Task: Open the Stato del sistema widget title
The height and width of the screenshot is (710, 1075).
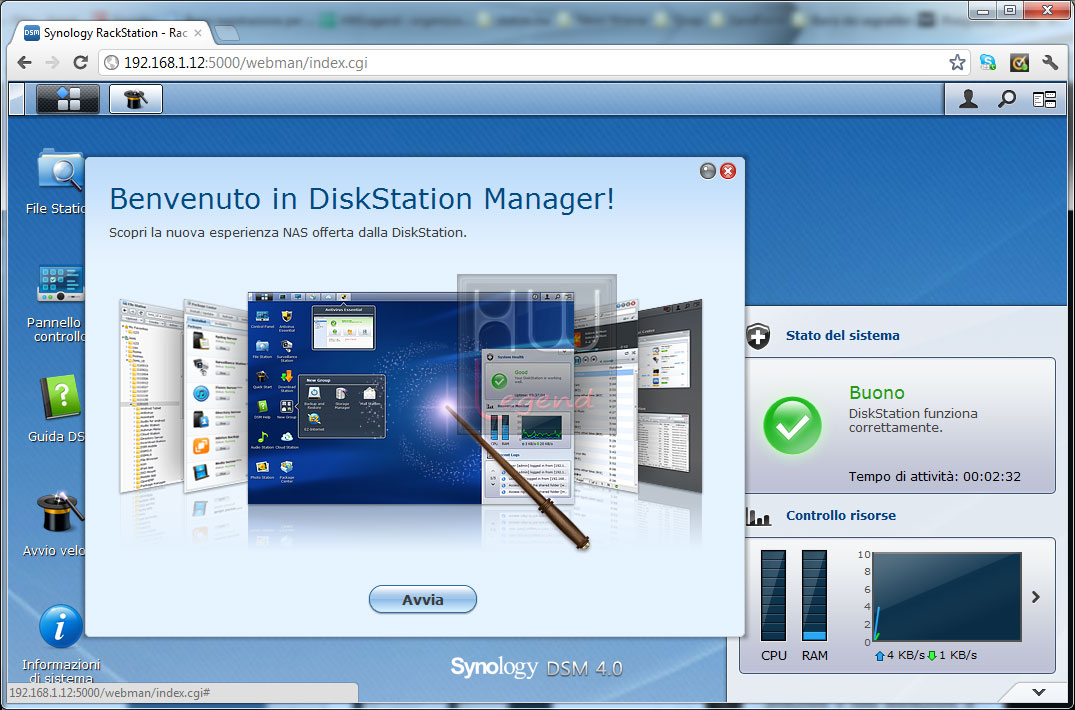Action: coord(843,336)
